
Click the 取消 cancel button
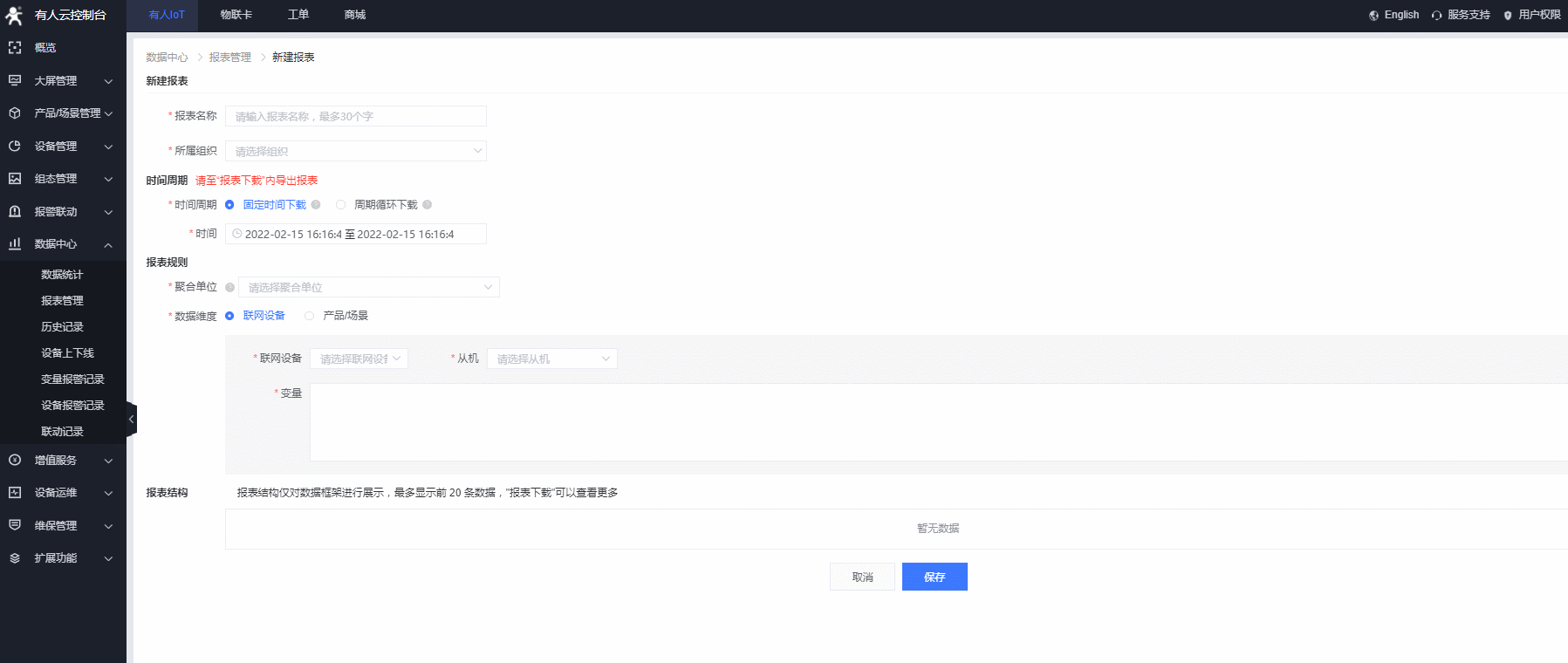tap(862, 577)
